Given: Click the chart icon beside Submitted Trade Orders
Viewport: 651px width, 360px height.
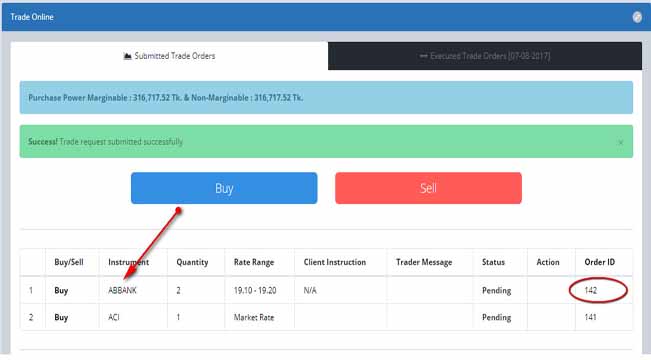Looking at the screenshot, I should tap(127, 56).
